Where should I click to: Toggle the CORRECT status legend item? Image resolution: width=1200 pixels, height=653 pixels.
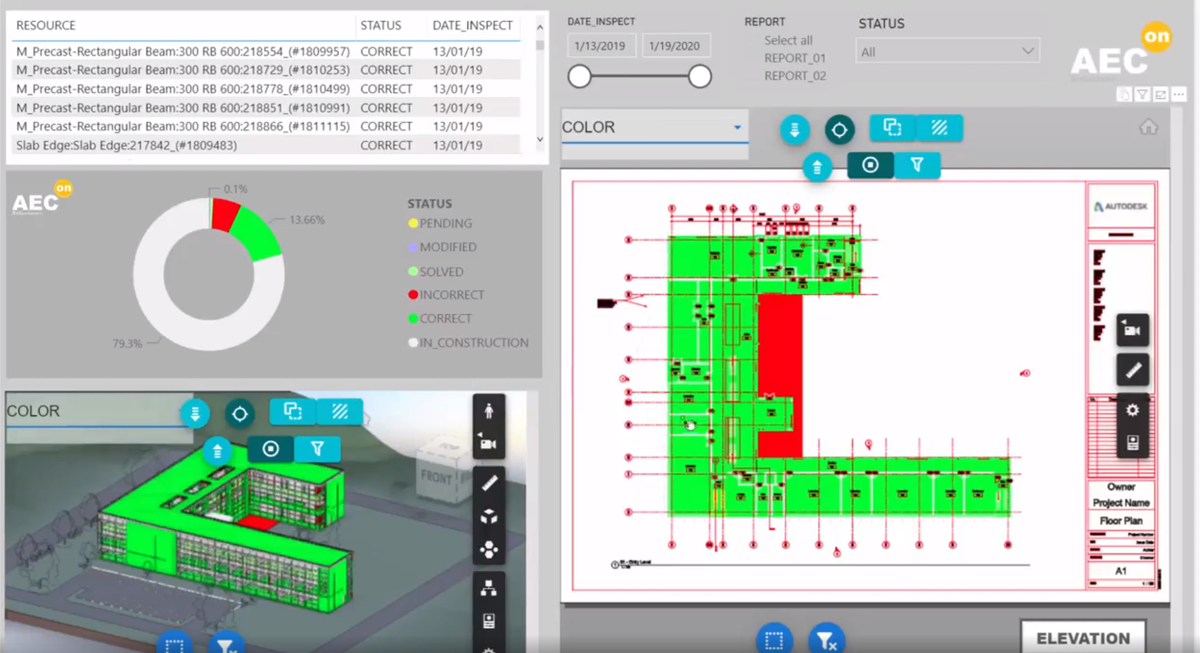coord(440,319)
